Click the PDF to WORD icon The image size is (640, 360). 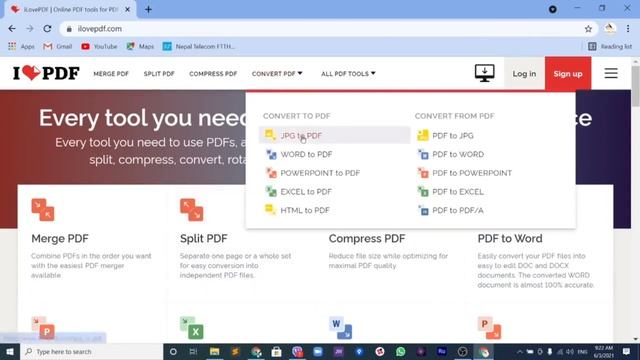[423, 154]
